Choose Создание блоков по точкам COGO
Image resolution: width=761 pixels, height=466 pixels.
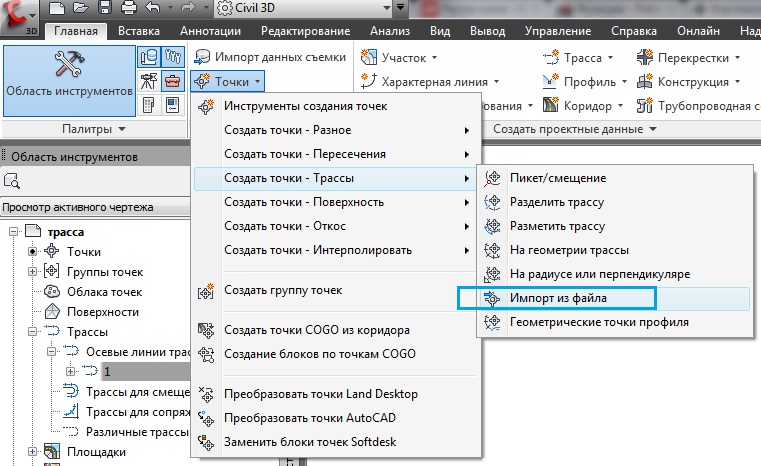coord(336,354)
